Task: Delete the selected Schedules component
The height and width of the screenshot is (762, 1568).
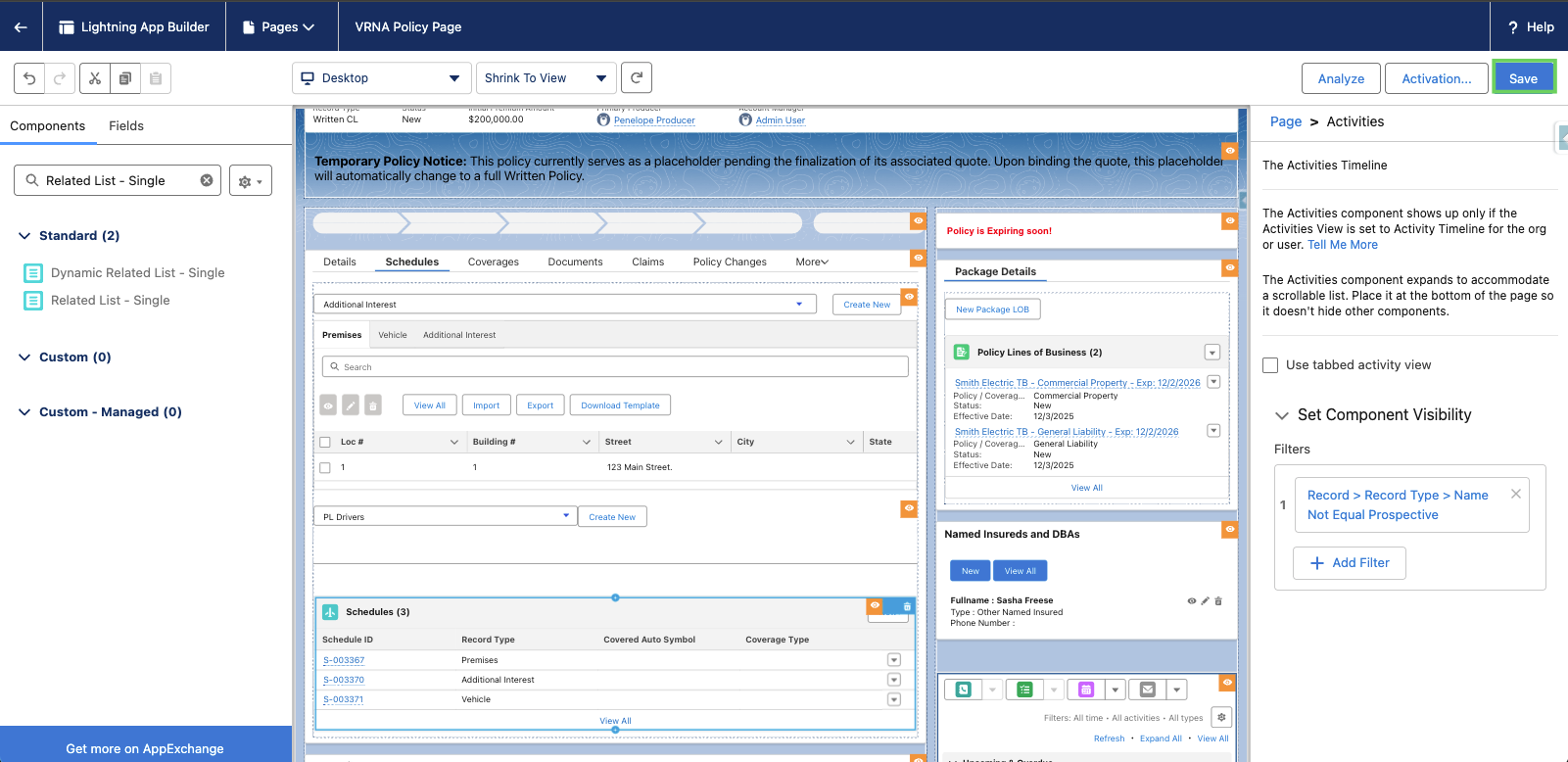Action: [907, 606]
